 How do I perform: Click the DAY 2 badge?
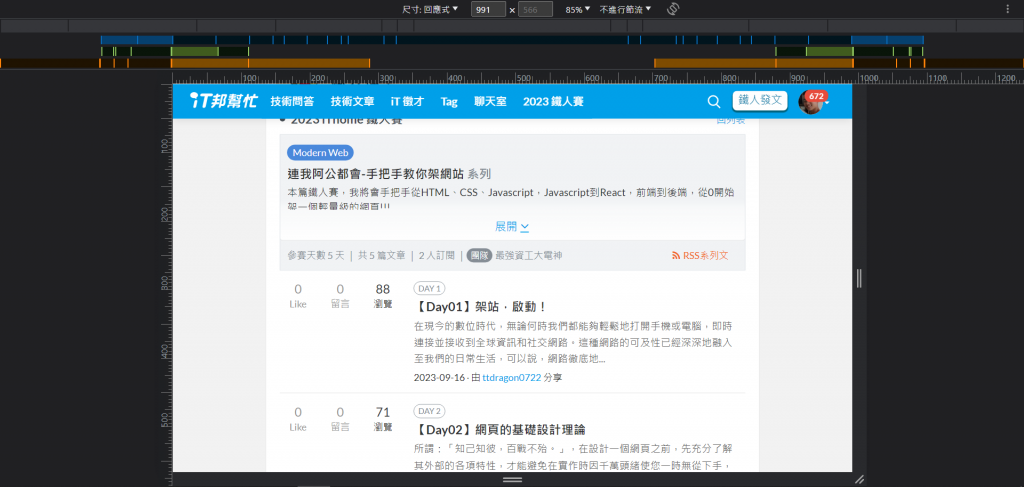(x=430, y=411)
